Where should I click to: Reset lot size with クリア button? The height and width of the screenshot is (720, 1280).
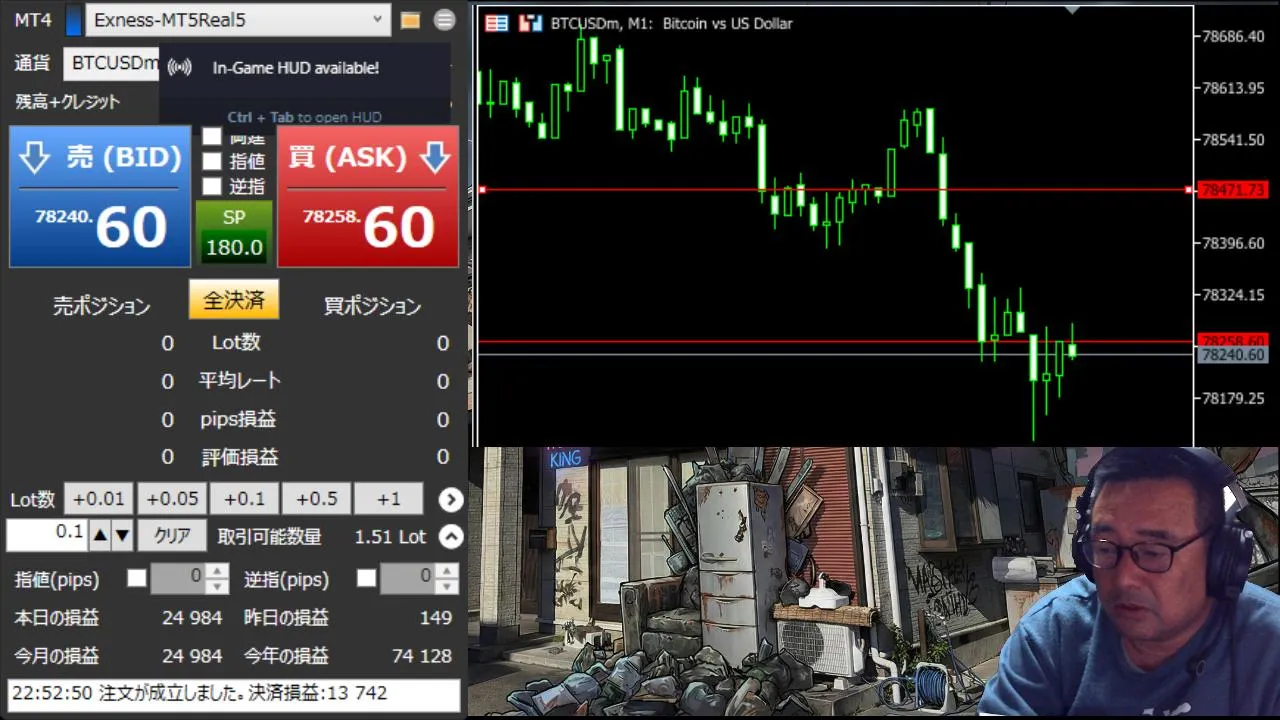coord(172,536)
